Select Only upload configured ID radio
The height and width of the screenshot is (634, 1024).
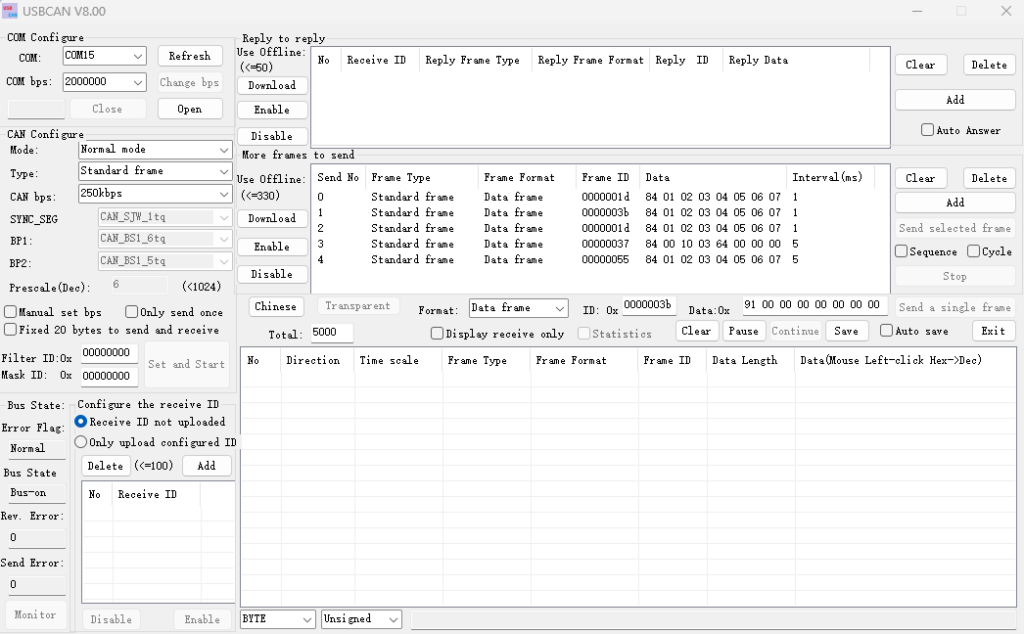click(x=82, y=442)
